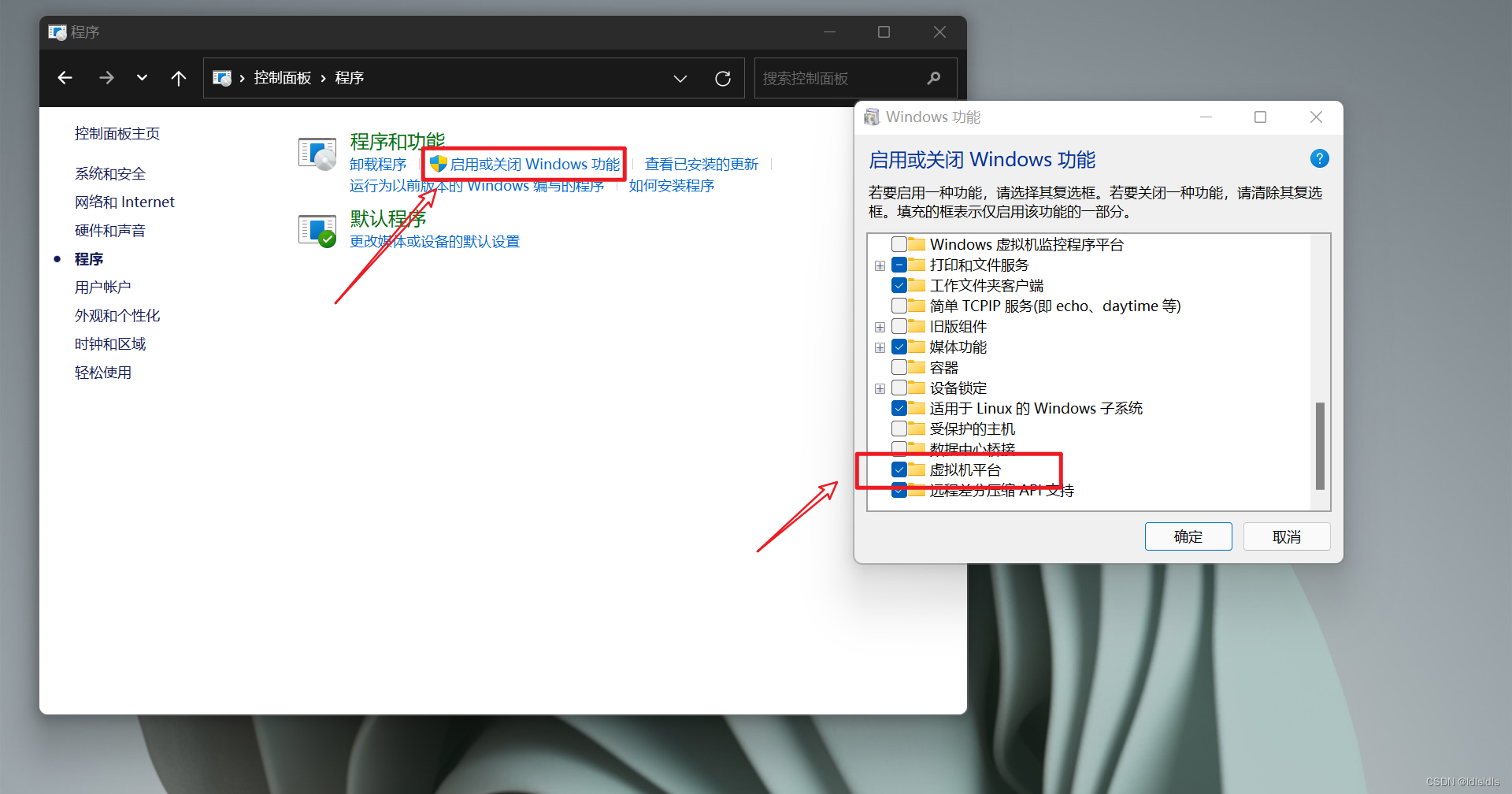Click 更改媒体或设备的默认设置 link

[x=435, y=242]
